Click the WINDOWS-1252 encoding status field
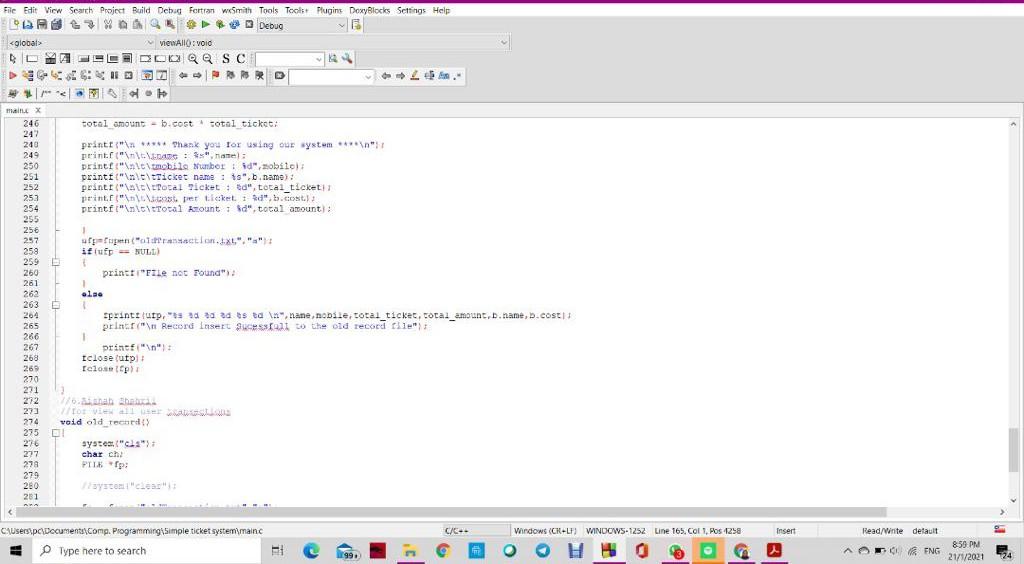1024x564 pixels. tap(615, 531)
